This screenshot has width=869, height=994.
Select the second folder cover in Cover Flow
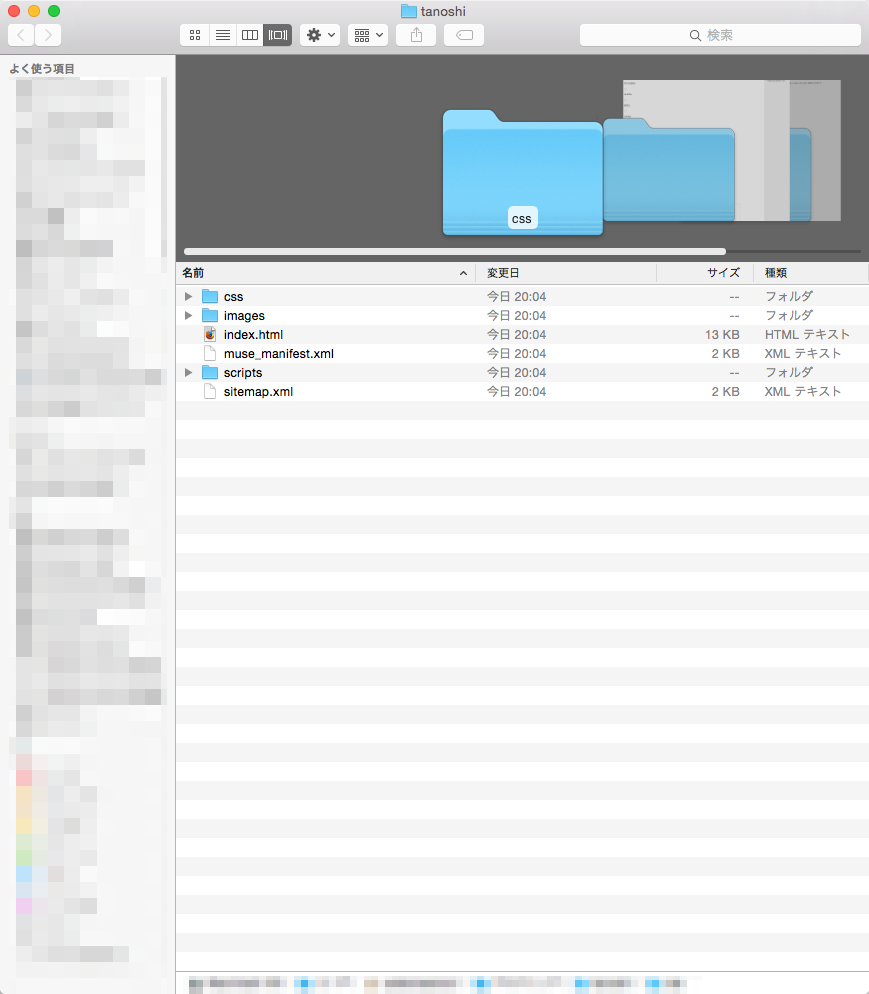(669, 170)
